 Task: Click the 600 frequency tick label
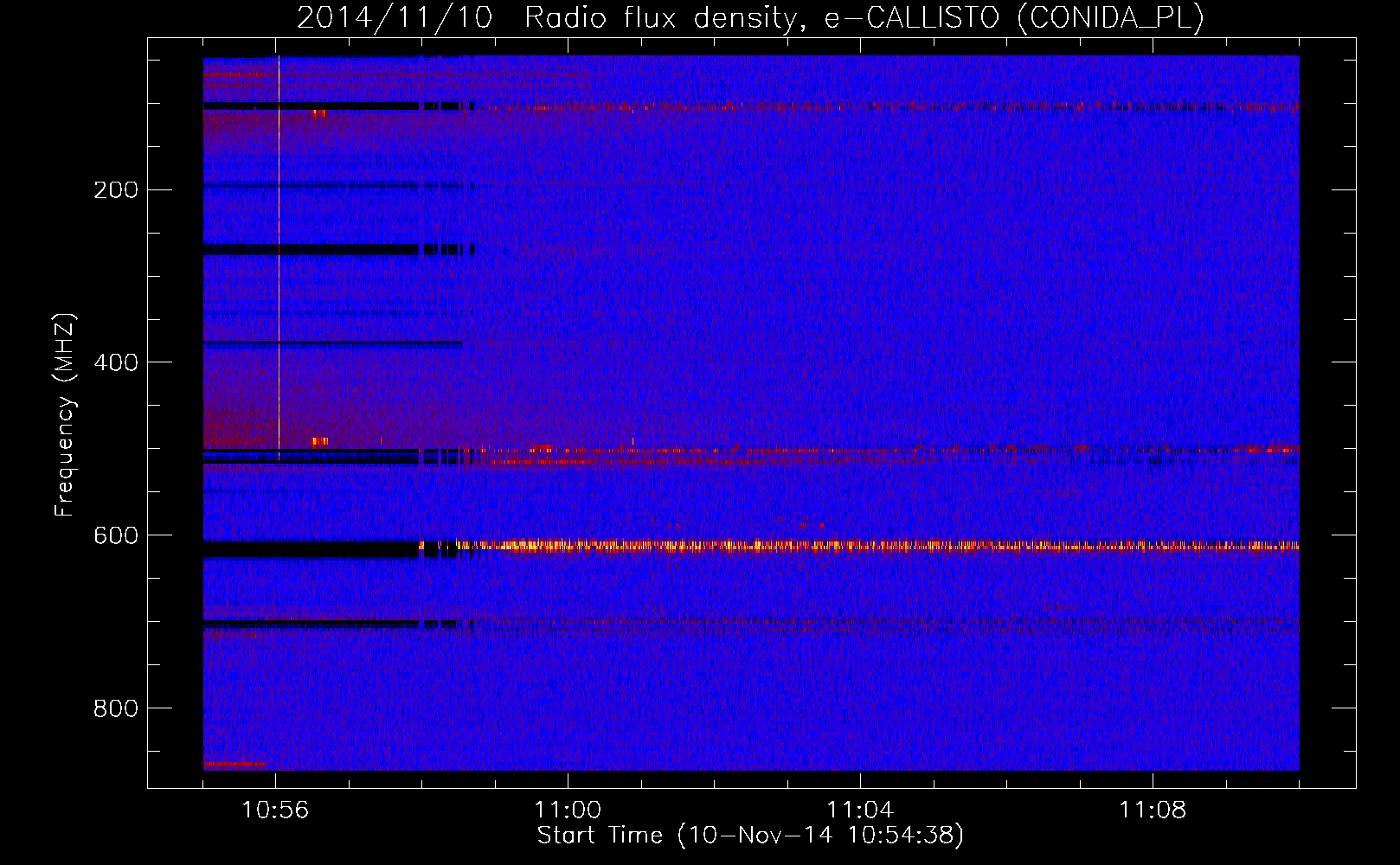(116, 535)
